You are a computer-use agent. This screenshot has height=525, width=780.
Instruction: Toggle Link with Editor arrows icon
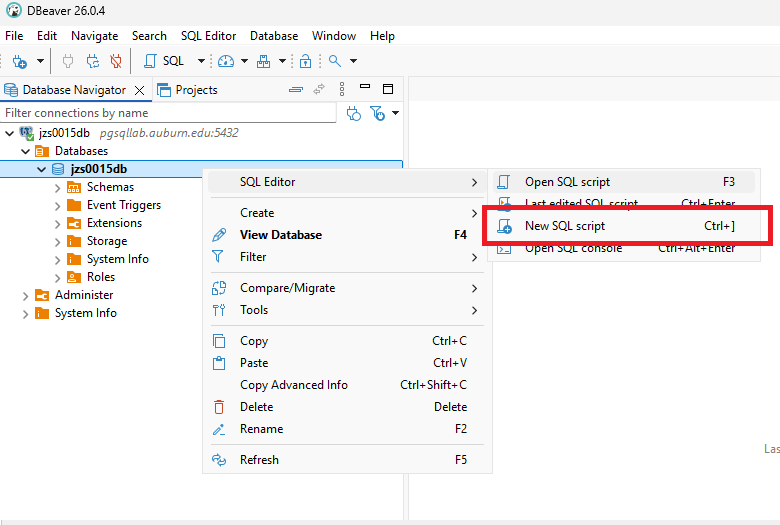point(319,89)
